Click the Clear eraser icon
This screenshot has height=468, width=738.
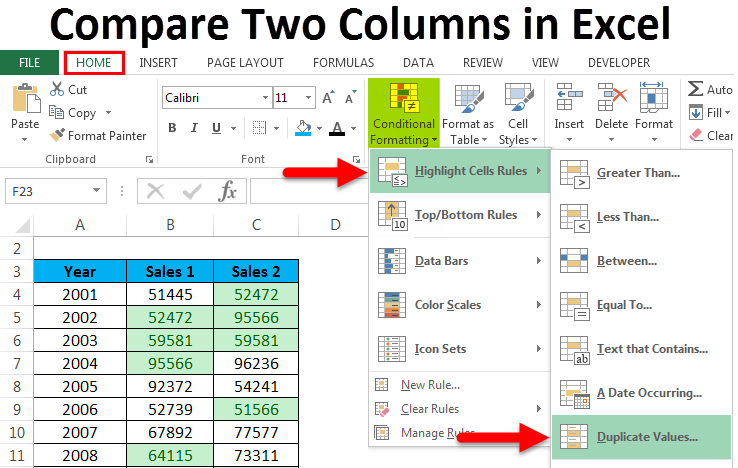click(696, 135)
